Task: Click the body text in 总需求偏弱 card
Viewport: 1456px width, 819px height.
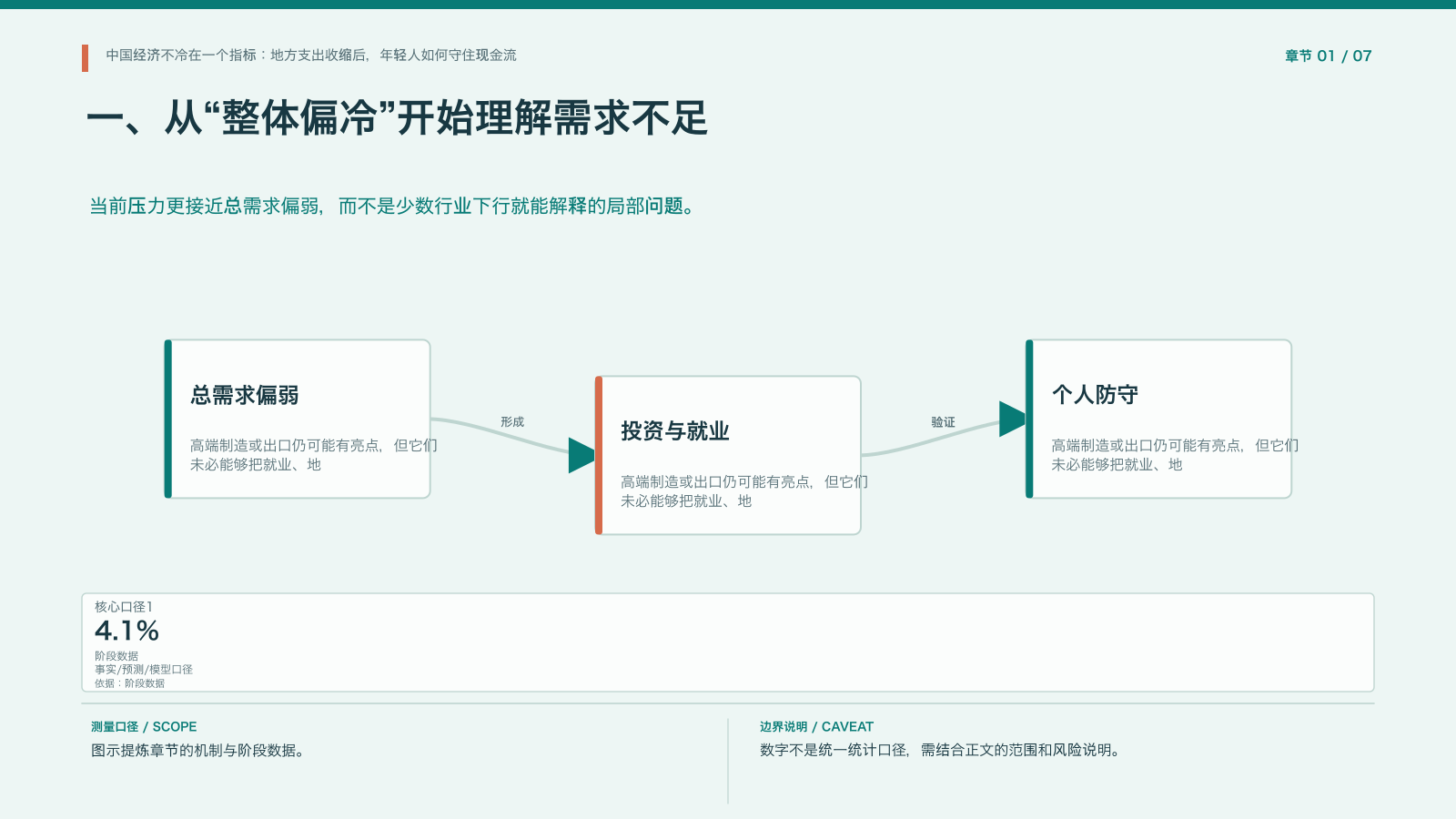Action: point(313,455)
